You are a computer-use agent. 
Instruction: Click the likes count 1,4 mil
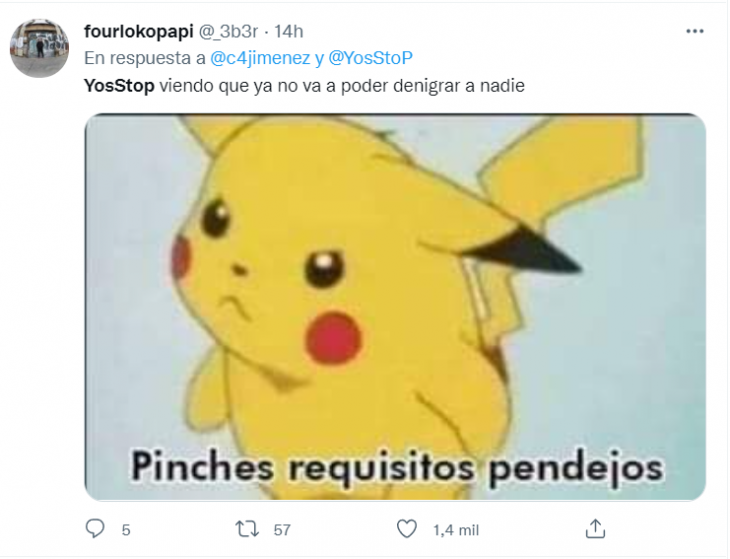pyautogui.click(x=456, y=530)
